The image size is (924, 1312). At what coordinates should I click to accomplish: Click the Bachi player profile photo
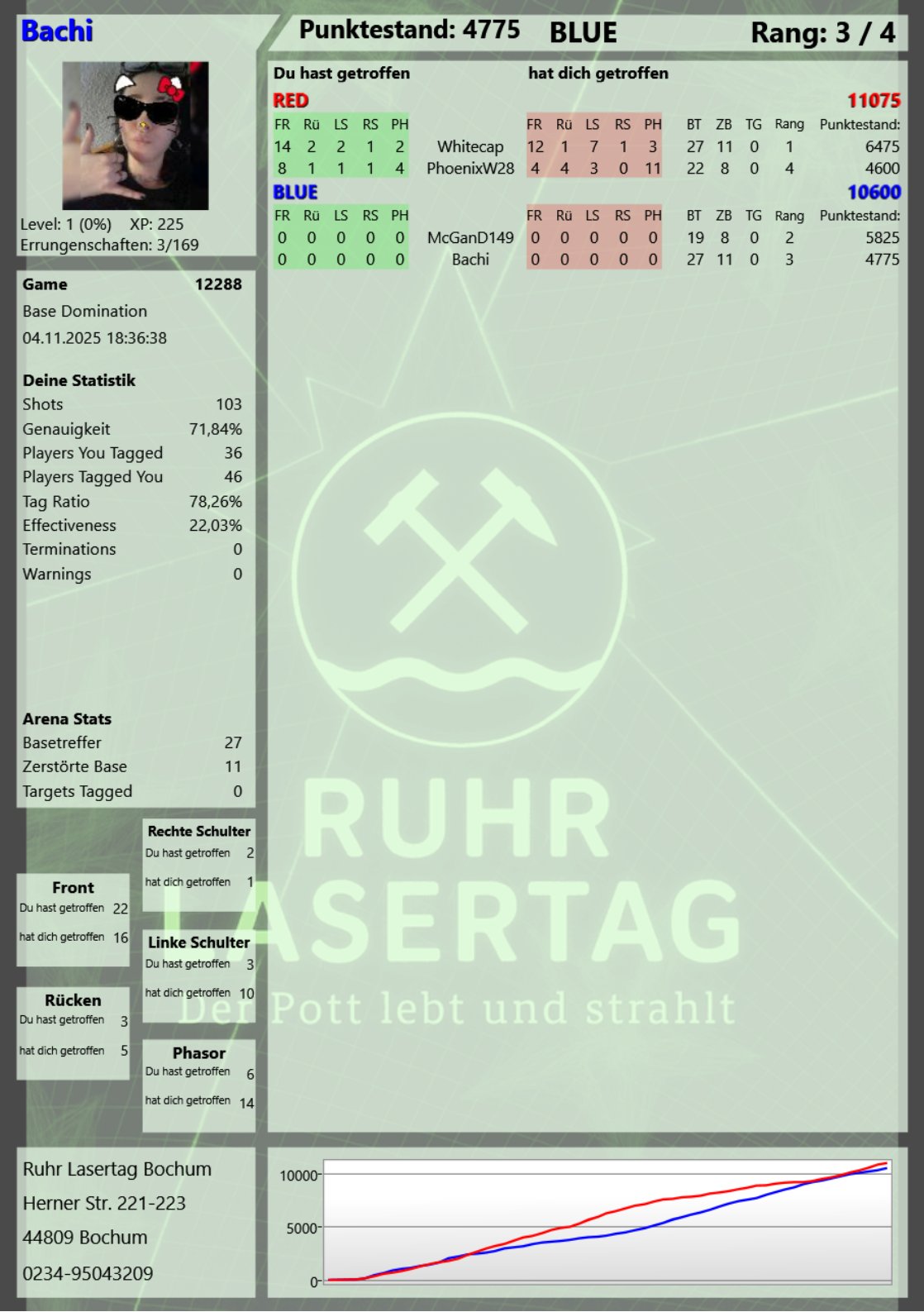136,136
